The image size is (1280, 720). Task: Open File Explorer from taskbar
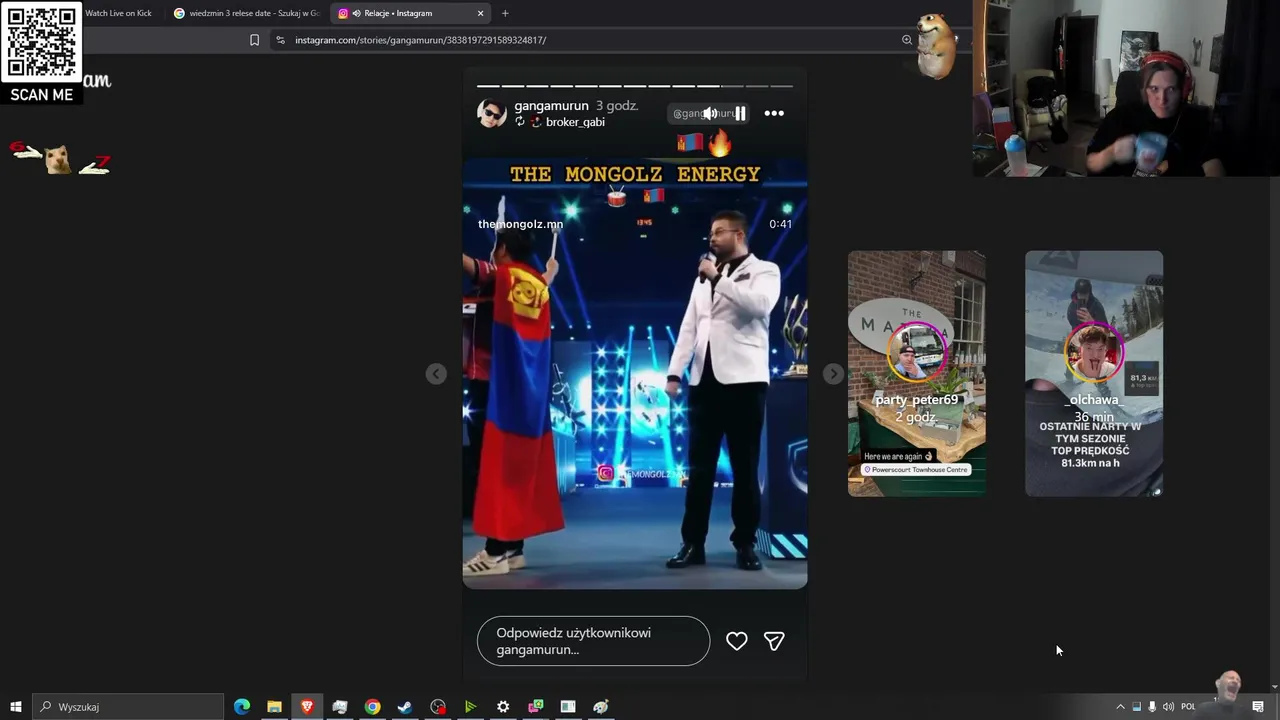click(x=274, y=707)
